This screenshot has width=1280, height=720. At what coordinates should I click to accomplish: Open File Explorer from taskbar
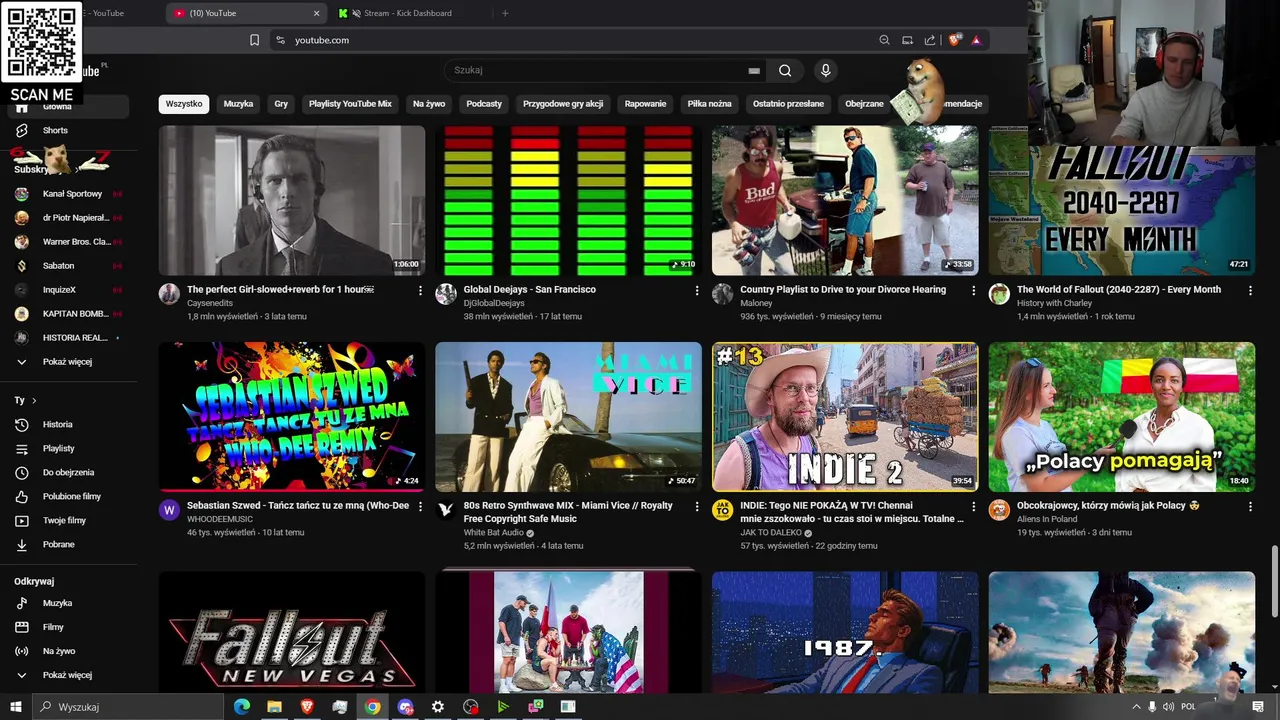pos(274,707)
